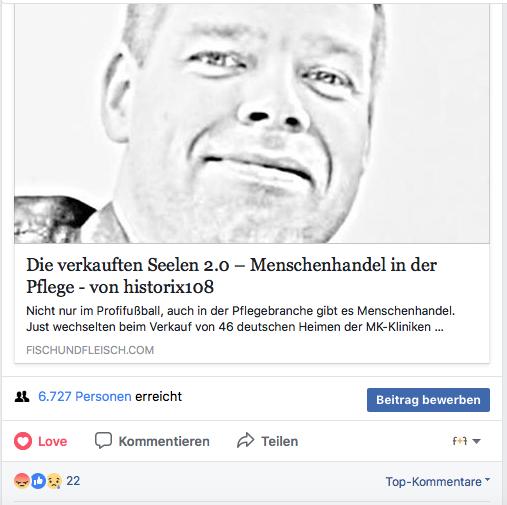Viewport: 507px width, 505px height.
Task: Open the Top-Kommentare sorting dropdown
Action: coord(437,482)
